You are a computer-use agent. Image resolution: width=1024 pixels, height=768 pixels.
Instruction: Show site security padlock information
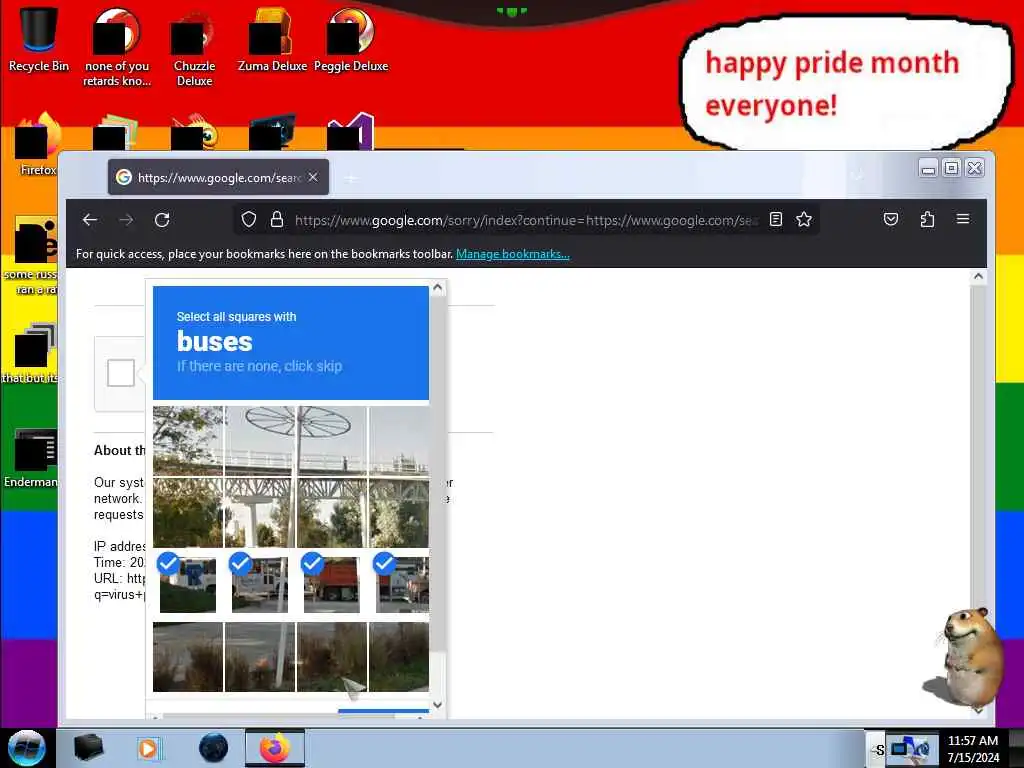point(277,219)
